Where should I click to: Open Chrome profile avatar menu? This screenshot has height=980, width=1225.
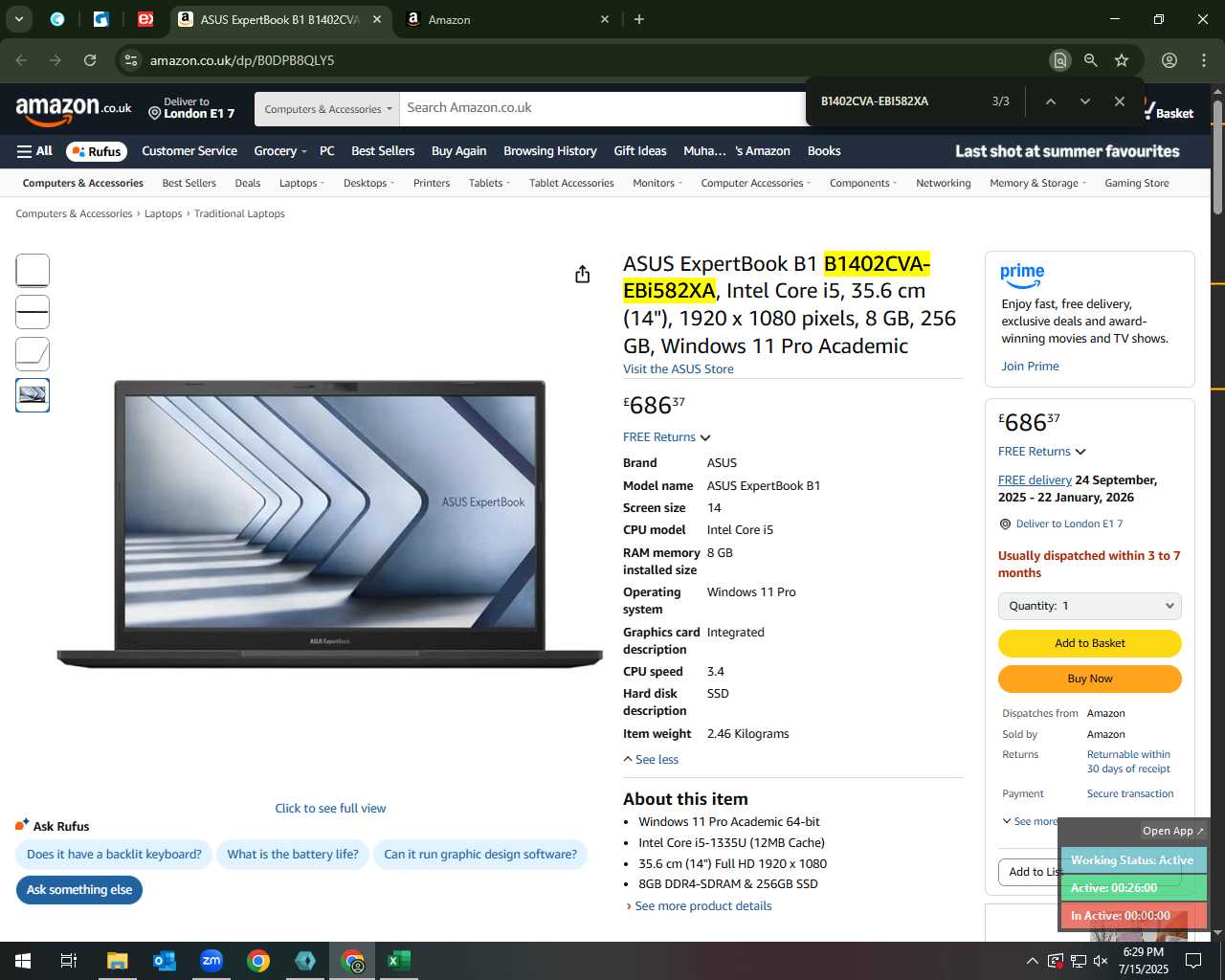(x=1169, y=60)
